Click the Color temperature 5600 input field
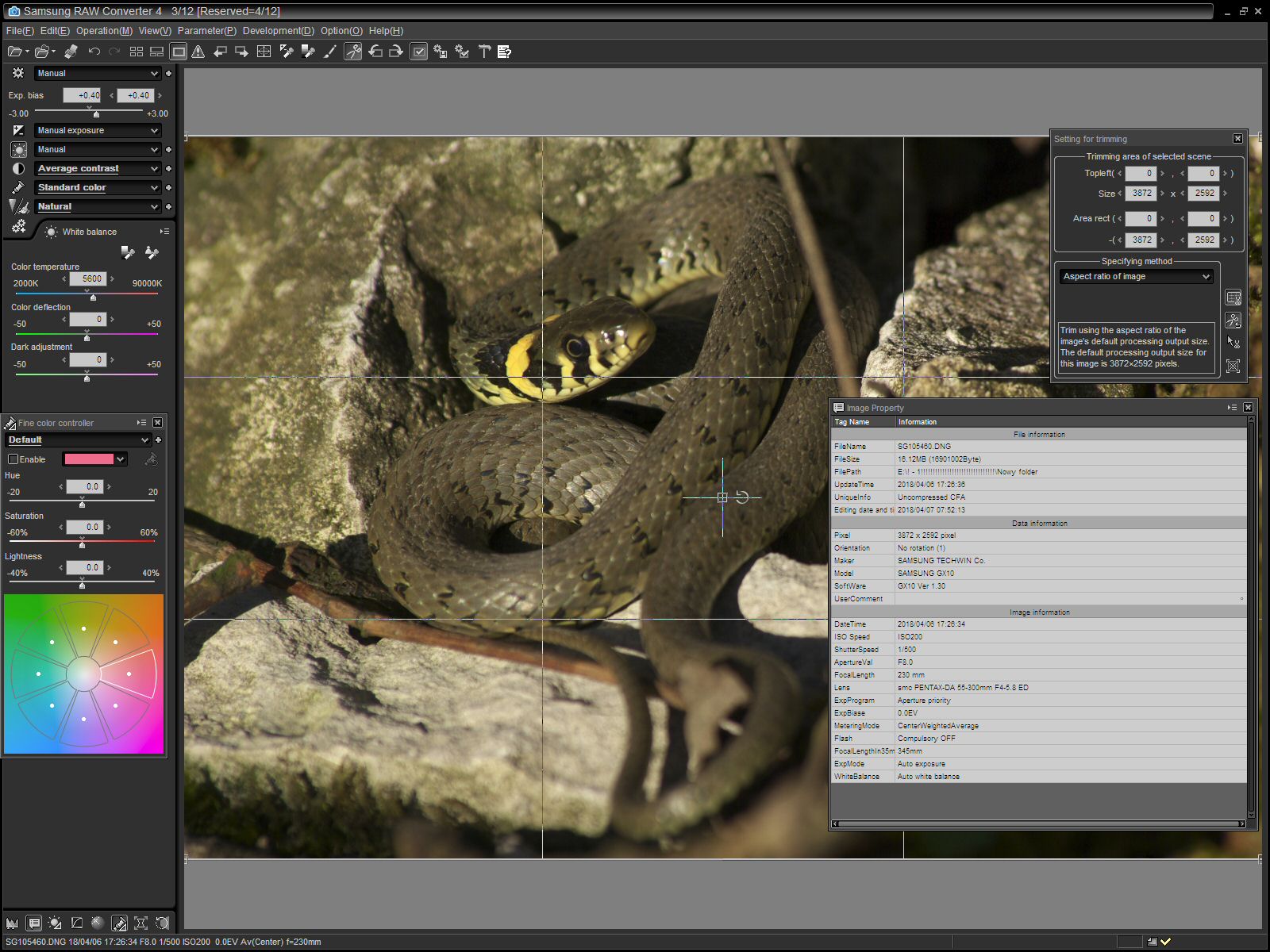Screen dimensions: 1270x952 [x=87, y=279]
